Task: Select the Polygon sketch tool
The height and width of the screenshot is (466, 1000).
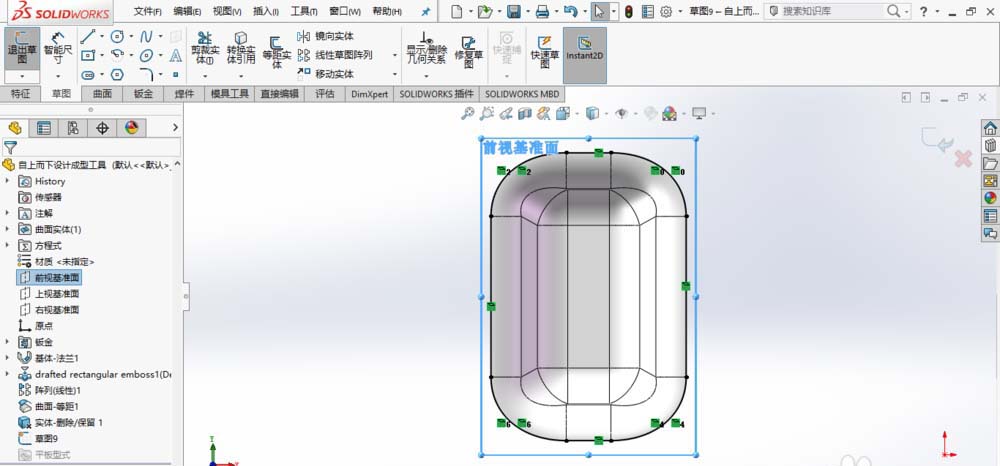Action: 117,75
